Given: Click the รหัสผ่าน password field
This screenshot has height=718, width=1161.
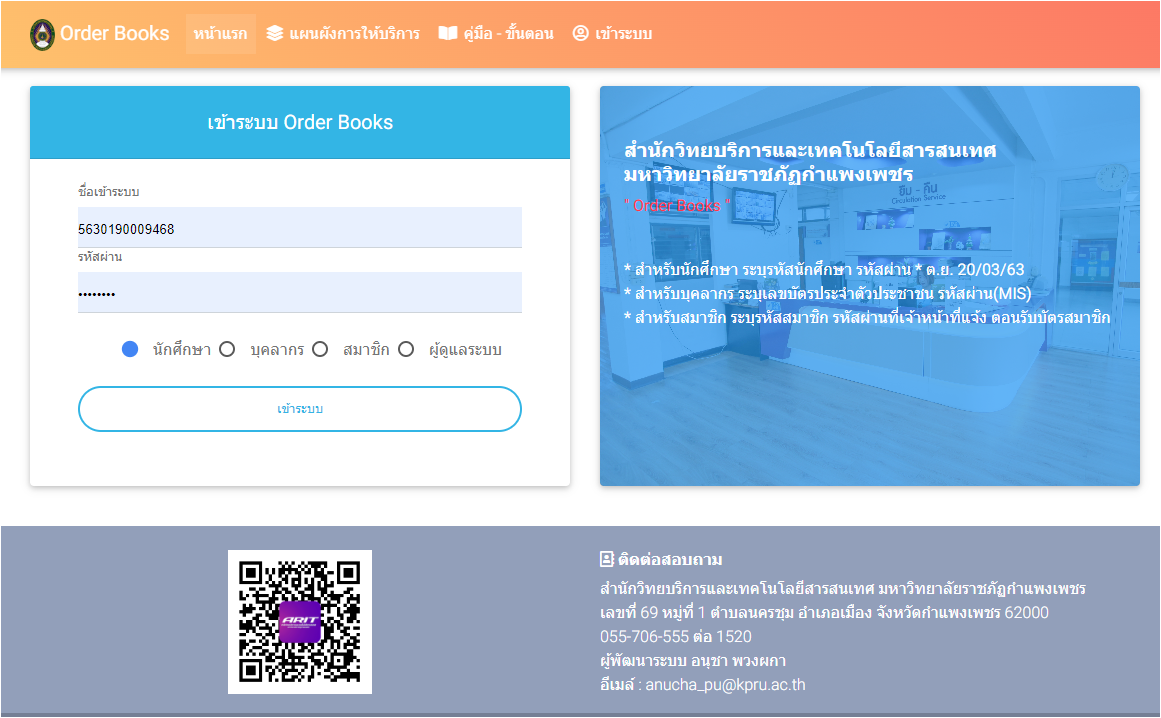Looking at the screenshot, I should pyautogui.click(x=300, y=291).
